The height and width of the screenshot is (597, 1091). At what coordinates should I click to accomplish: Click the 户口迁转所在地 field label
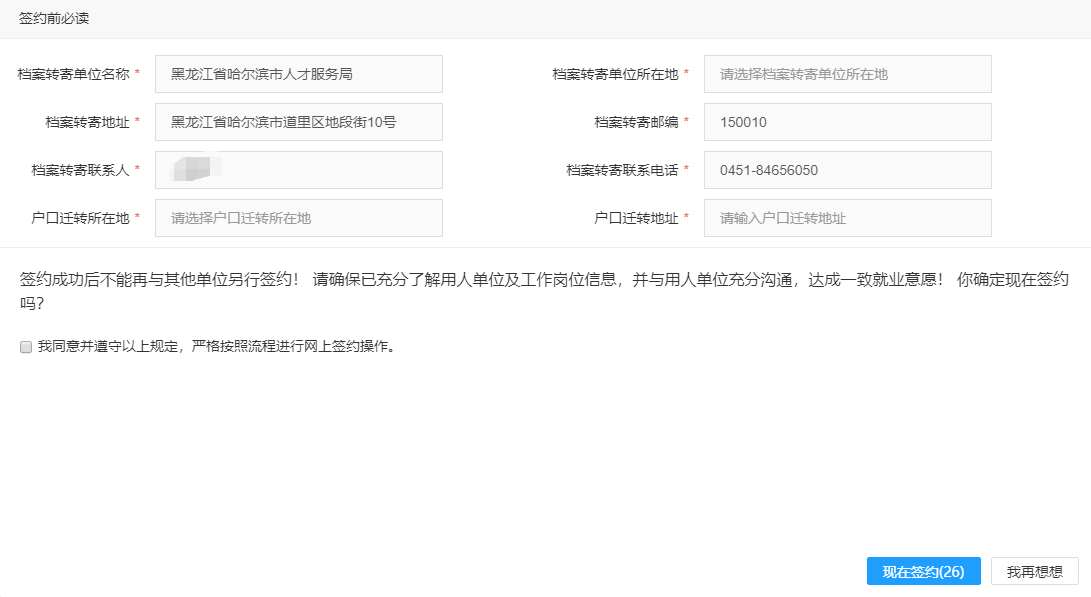81,218
